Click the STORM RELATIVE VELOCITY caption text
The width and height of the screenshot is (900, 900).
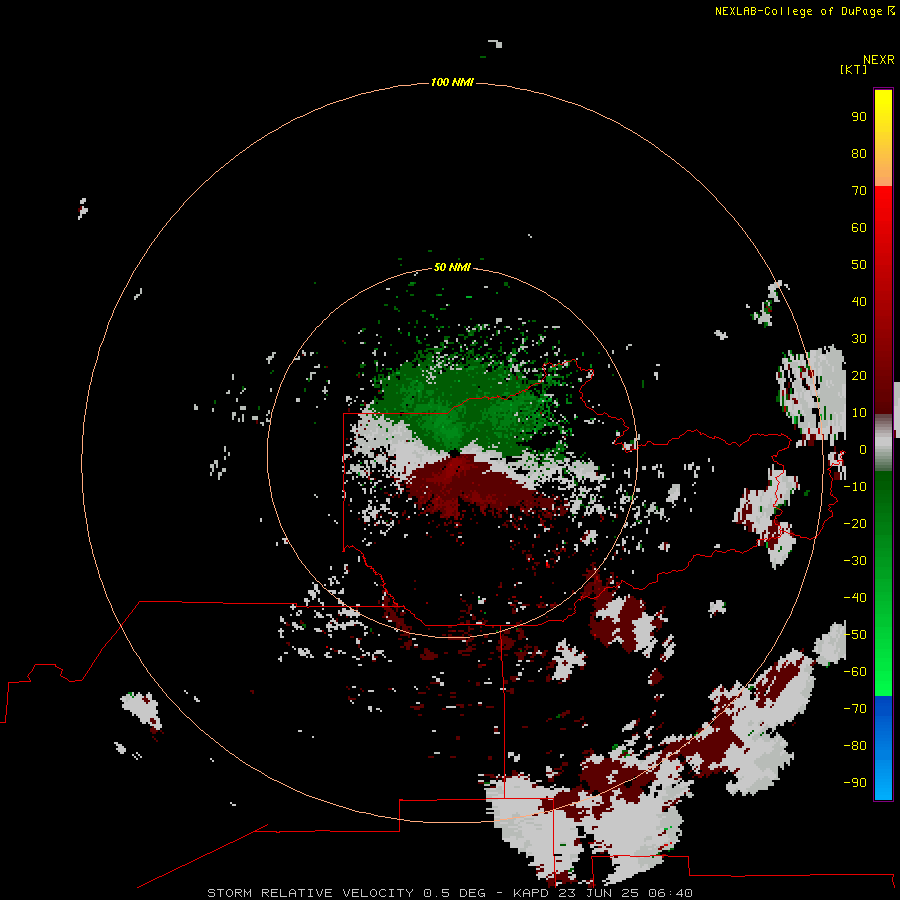pos(310,893)
